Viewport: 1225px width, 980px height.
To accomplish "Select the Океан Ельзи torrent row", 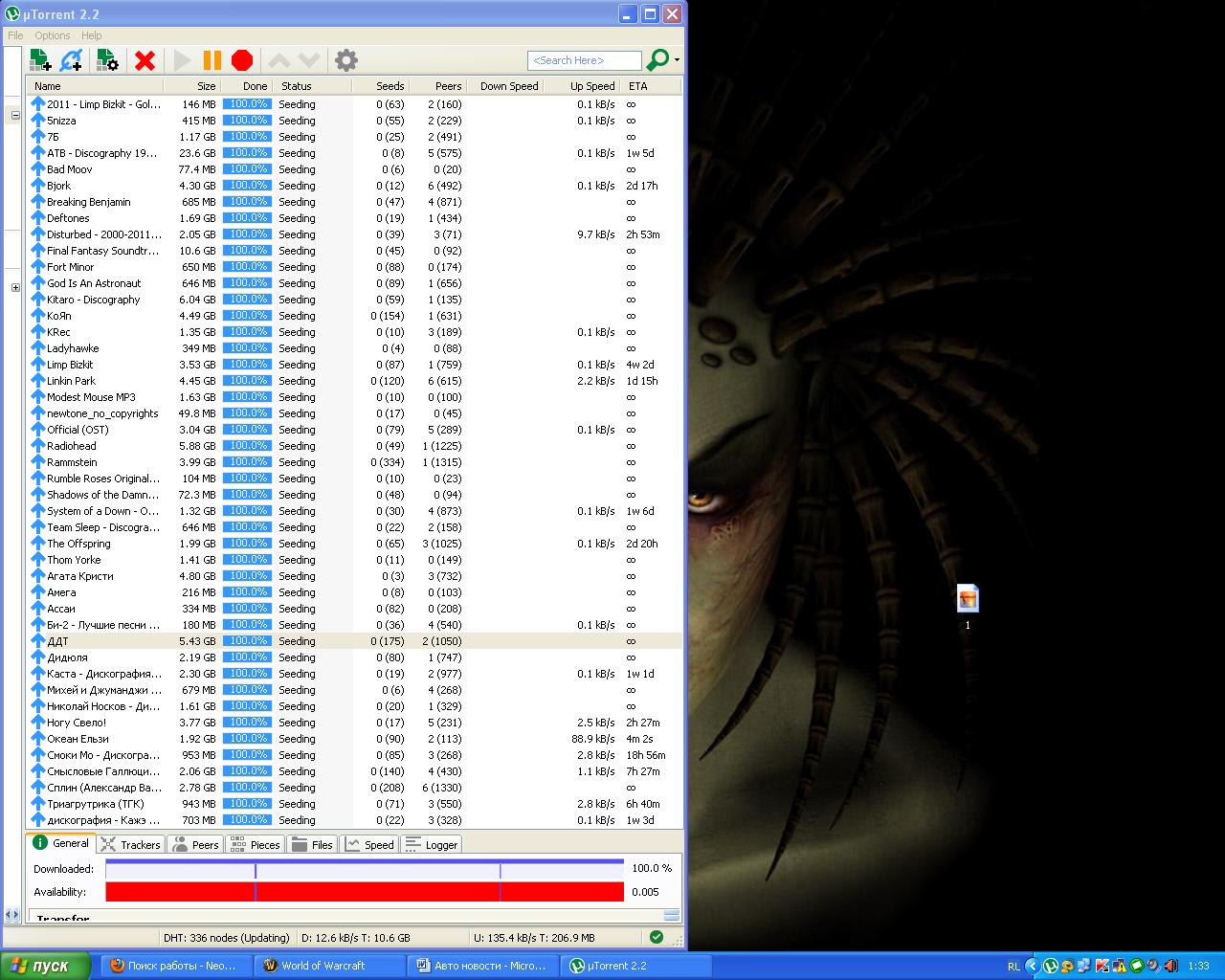I will pyautogui.click(x=355, y=739).
